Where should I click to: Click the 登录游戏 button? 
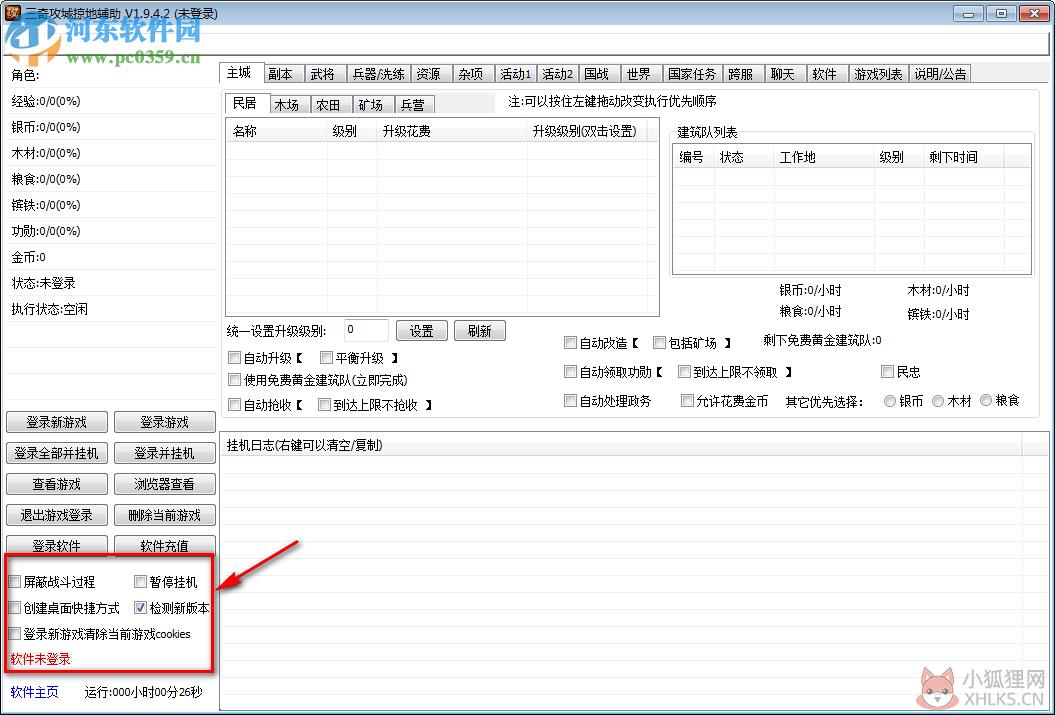coord(165,422)
